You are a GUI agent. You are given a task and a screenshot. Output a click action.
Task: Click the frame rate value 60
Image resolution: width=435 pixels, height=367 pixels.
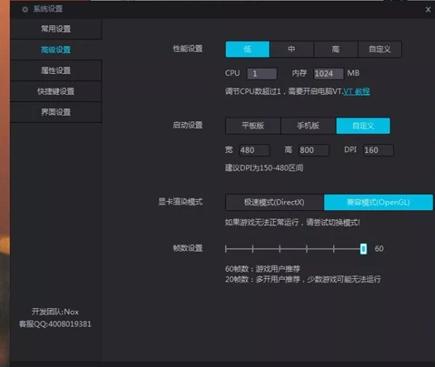click(379, 249)
